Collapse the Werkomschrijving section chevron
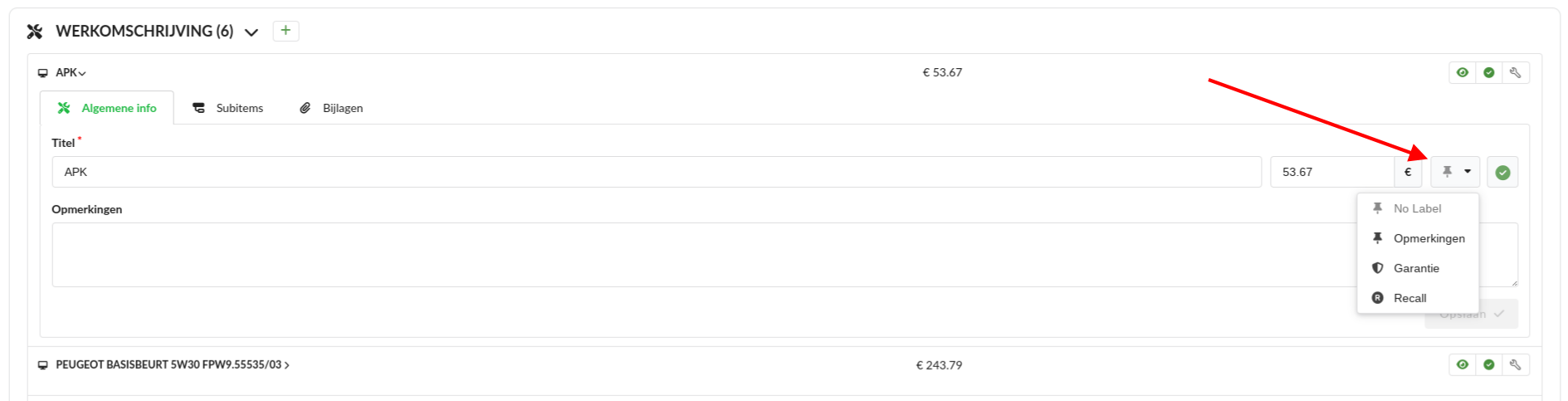 point(252,32)
